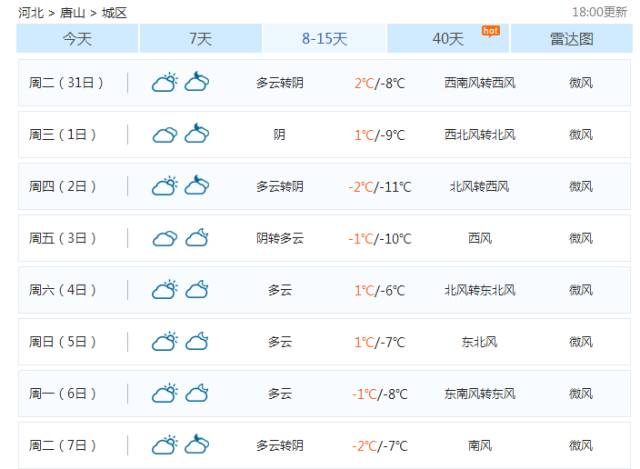640x469 pixels.
Task: Switch to the 今天 tab
Action: coord(77,39)
